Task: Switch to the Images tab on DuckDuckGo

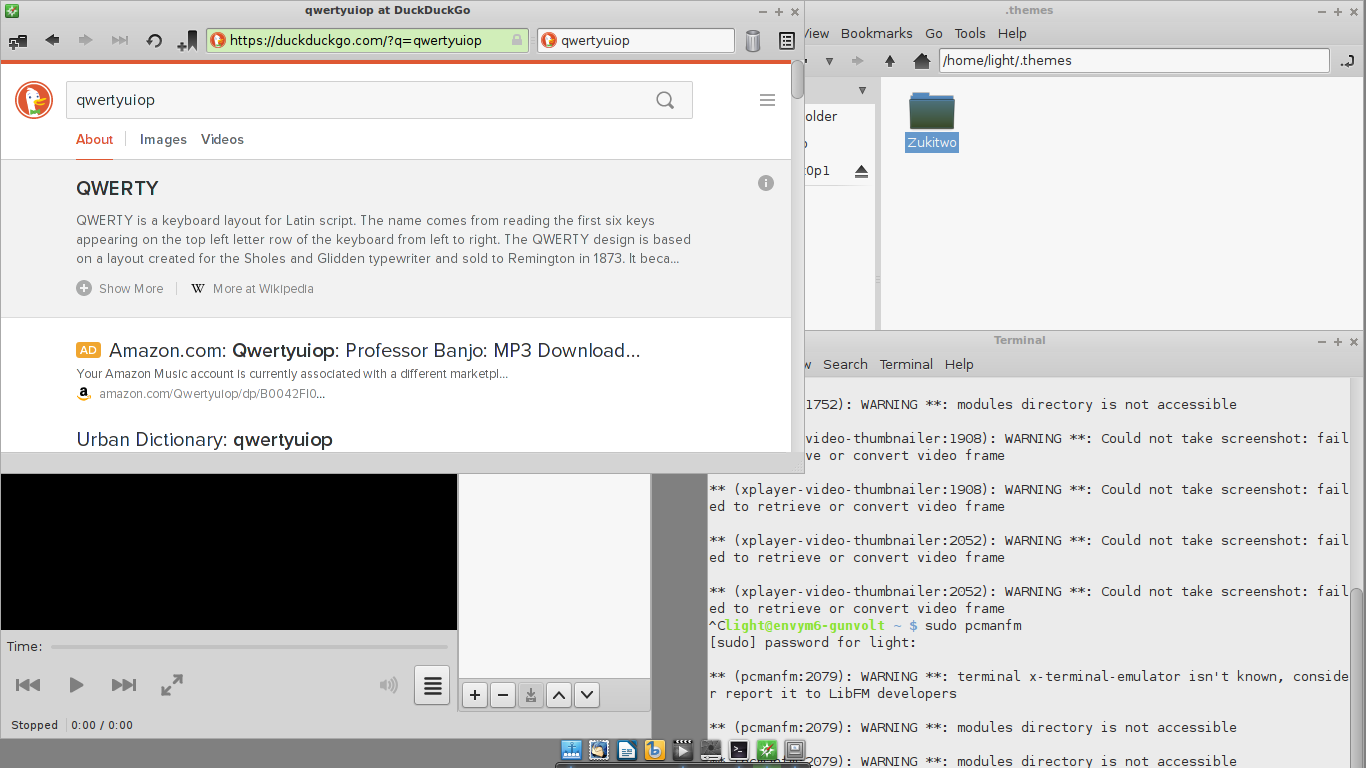Action: [163, 139]
